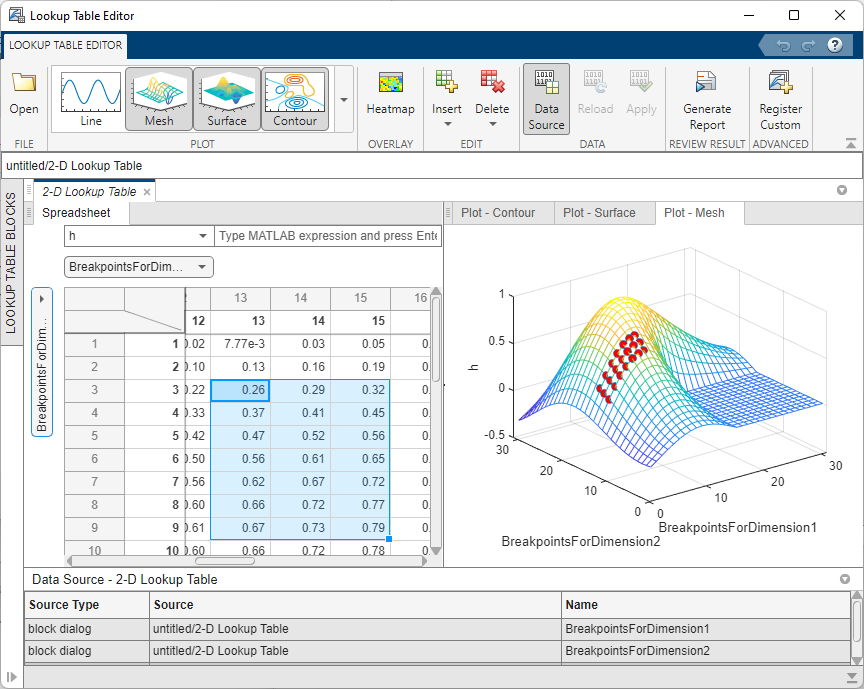Click the Insert rows/columns icon
This screenshot has width=864, height=689.
[x=446, y=82]
